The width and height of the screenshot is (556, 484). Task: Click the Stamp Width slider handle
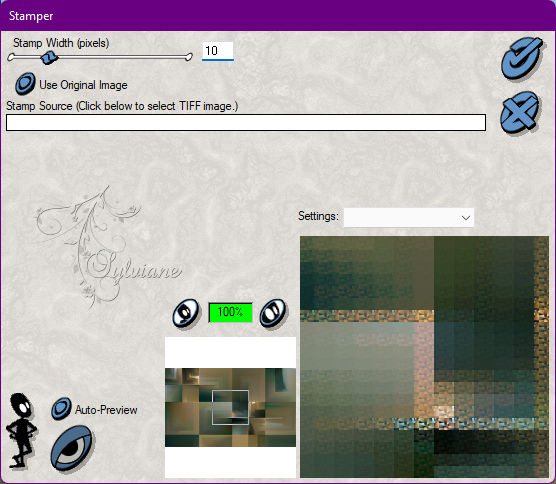click(x=49, y=57)
